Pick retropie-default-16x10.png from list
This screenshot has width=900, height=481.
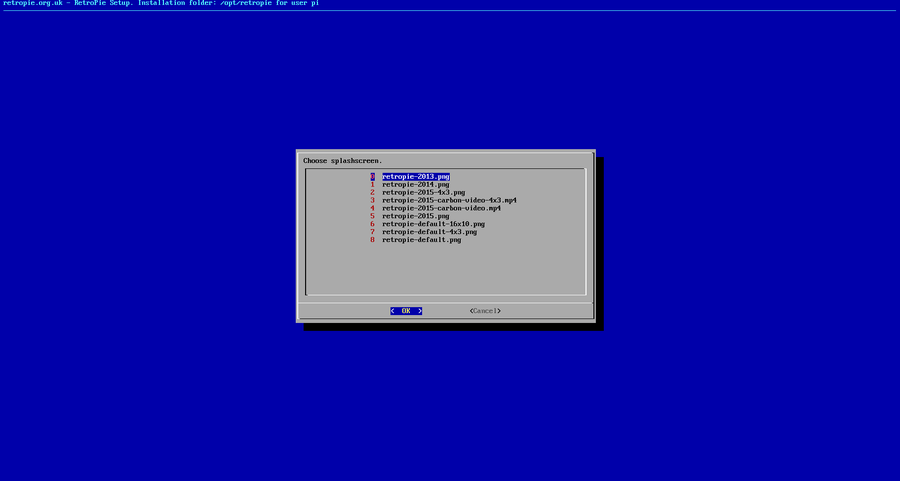(433, 224)
